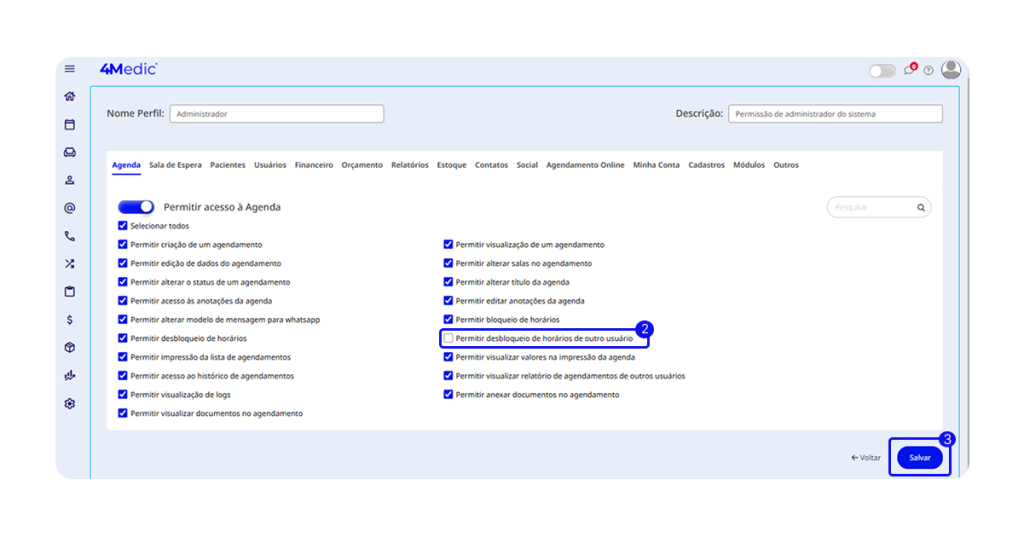Open the chat notifications icon
This screenshot has height=537, width=1024.
pyautogui.click(x=909, y=71)
